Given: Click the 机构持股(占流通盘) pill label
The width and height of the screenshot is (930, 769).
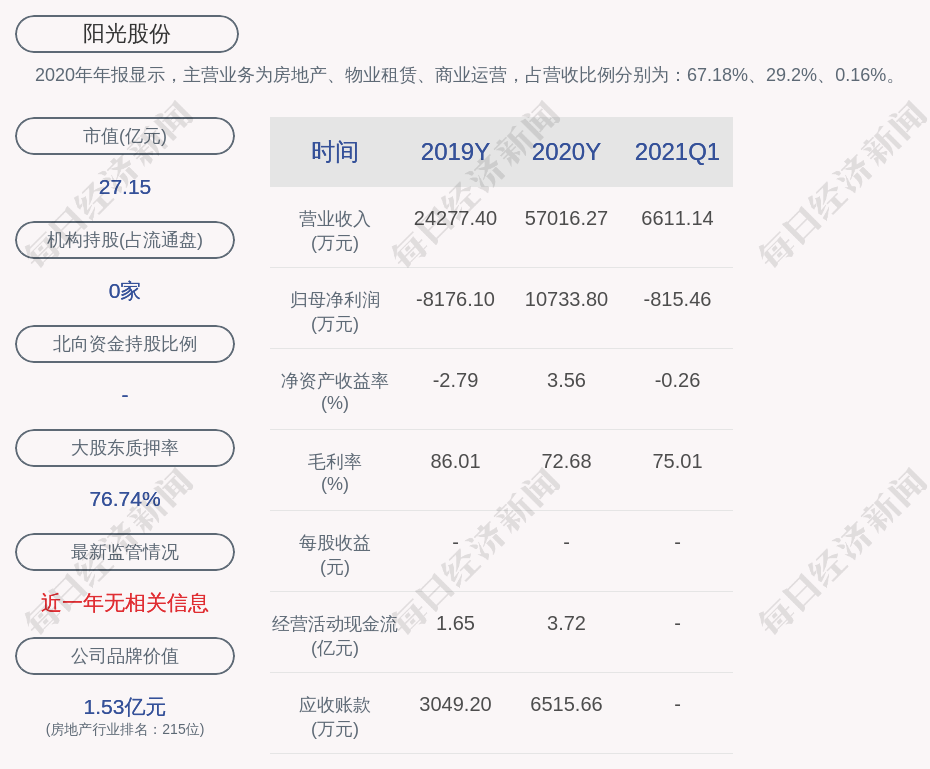Looking at the screenshot, I should 125,240.
